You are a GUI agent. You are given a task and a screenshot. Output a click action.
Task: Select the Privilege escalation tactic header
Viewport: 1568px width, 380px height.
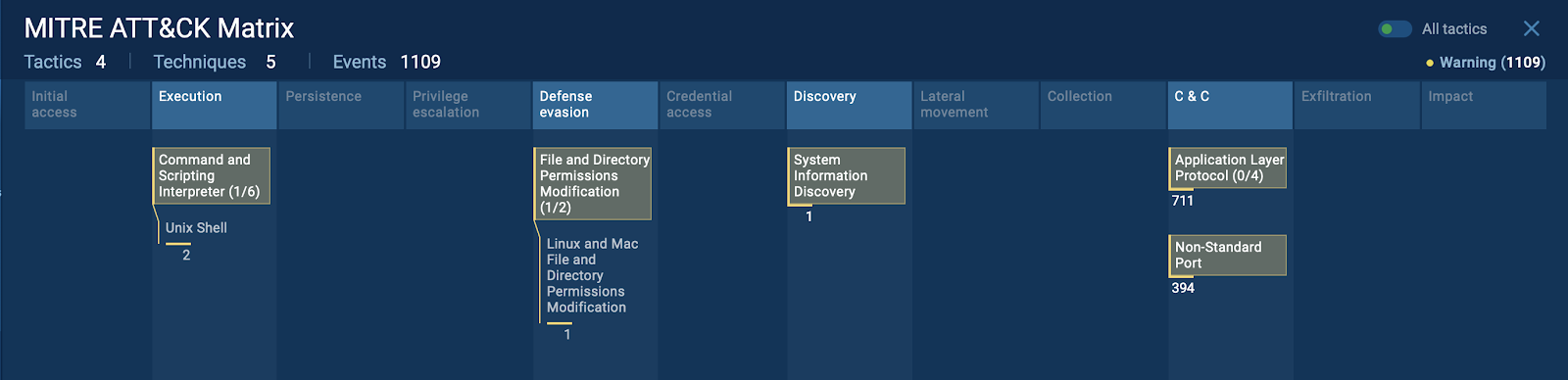pos(467,105)
